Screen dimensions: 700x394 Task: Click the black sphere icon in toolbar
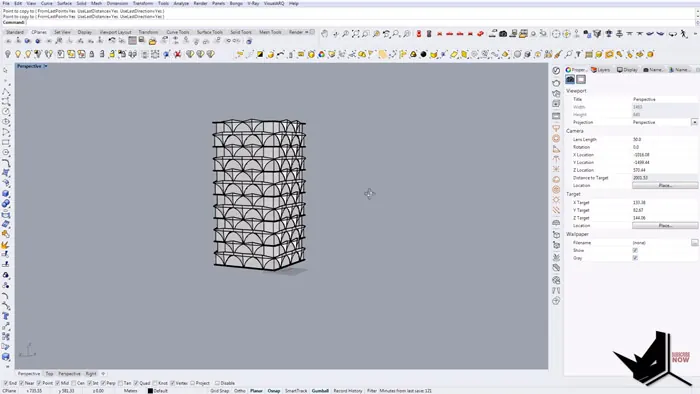[423, 54]
